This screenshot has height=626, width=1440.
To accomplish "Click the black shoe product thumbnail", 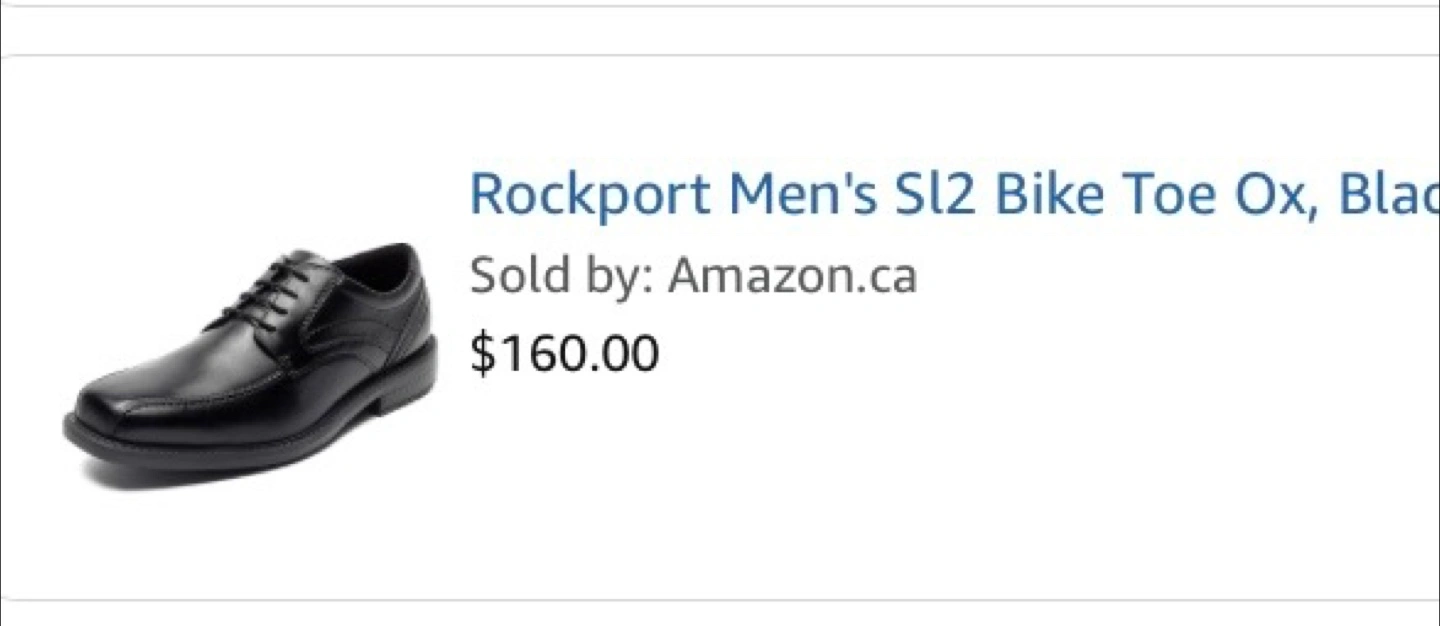I will 250,365.
